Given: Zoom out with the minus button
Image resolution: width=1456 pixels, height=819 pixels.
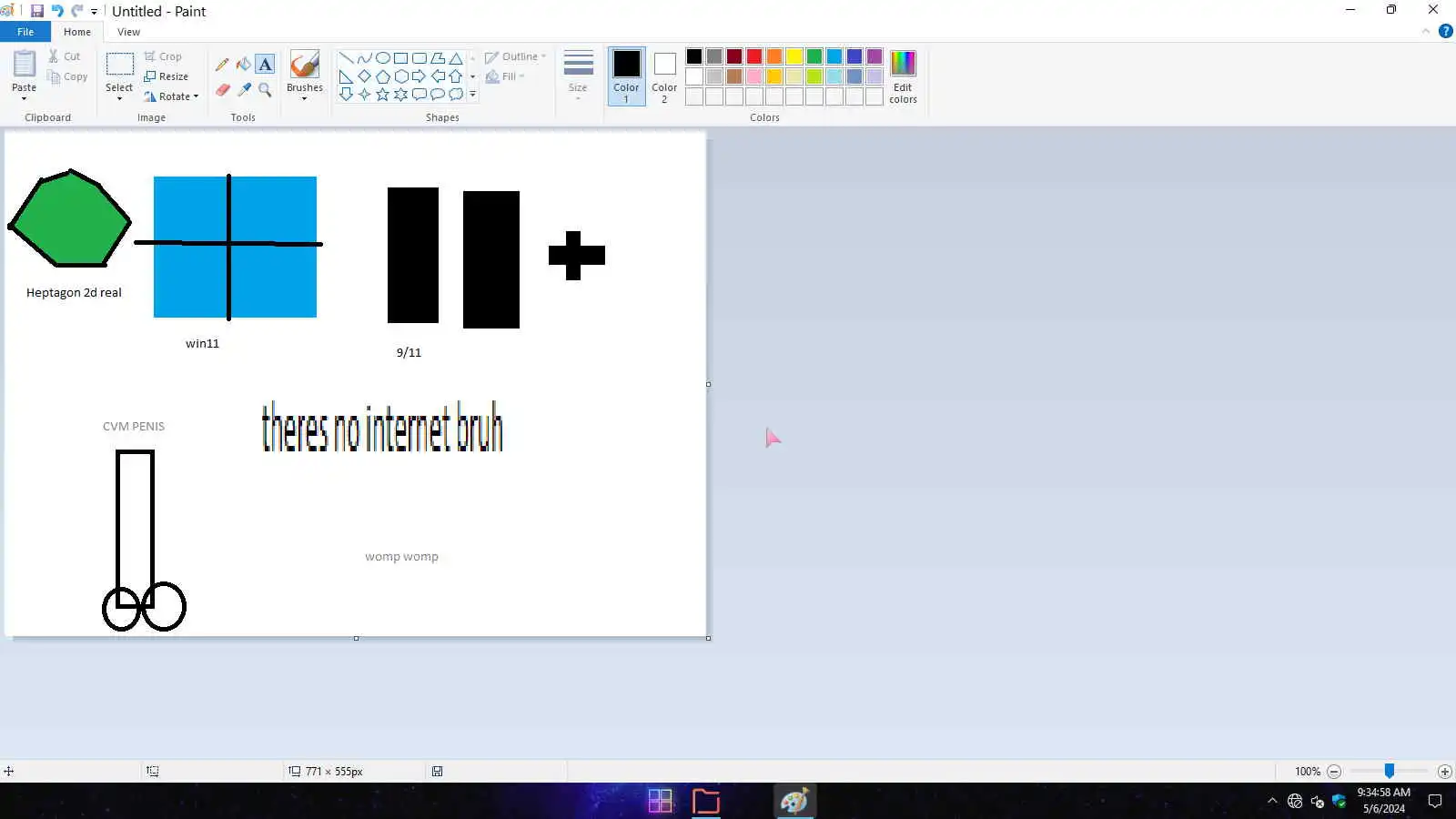Looking at the screenshot, I should pyautogui.click(x=1334, y=772).
